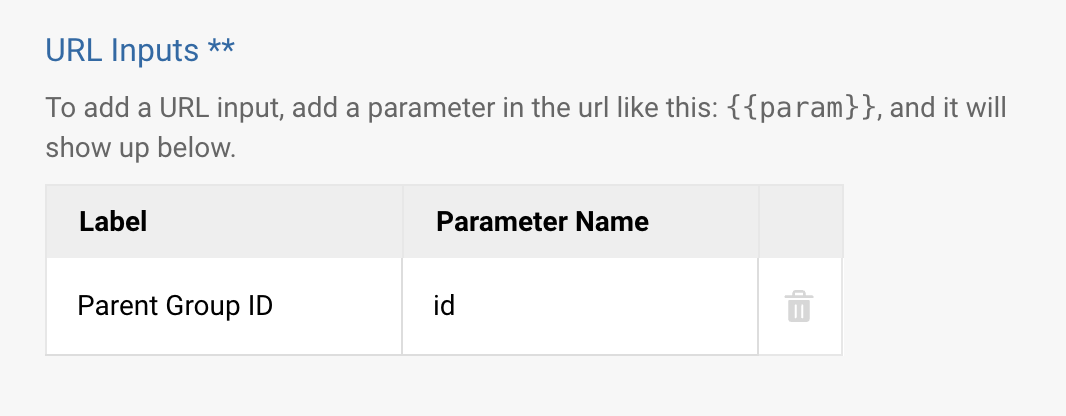Select the Label column header
Viewport: 1066px width, 416px height.
[113, 221]
